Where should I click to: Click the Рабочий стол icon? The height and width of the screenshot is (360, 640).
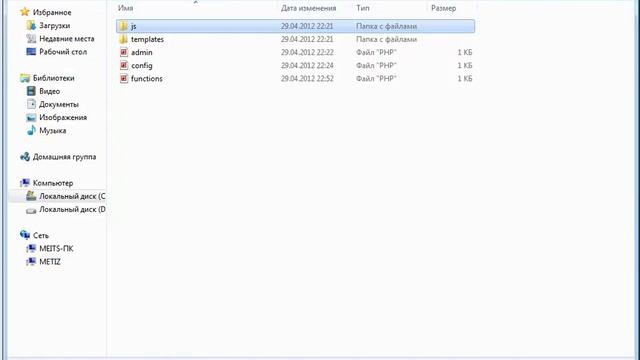coord(31,51)
